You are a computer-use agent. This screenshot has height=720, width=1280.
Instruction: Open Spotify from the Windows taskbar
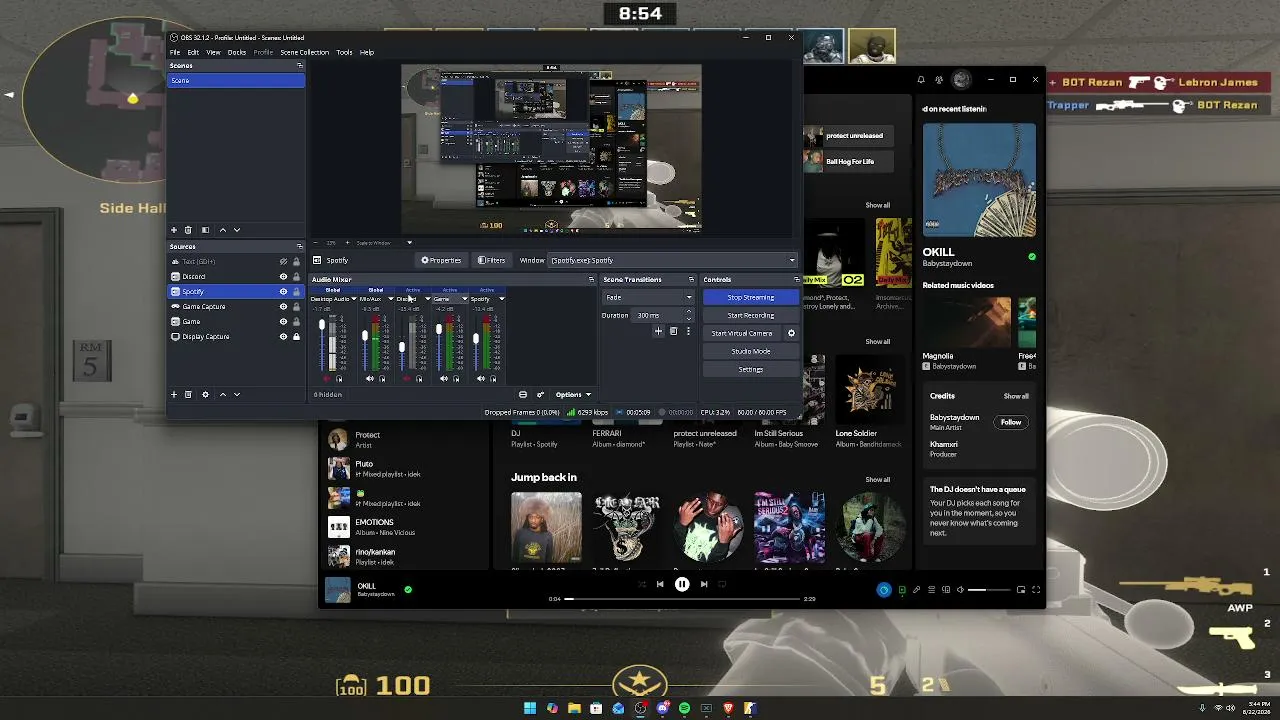[684, 708]
